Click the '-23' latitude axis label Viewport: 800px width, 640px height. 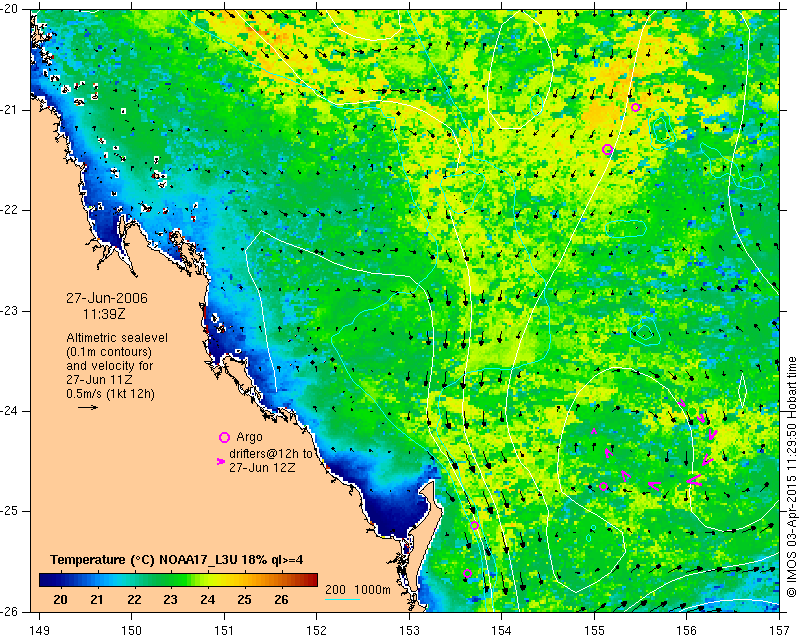coord(9,311)
